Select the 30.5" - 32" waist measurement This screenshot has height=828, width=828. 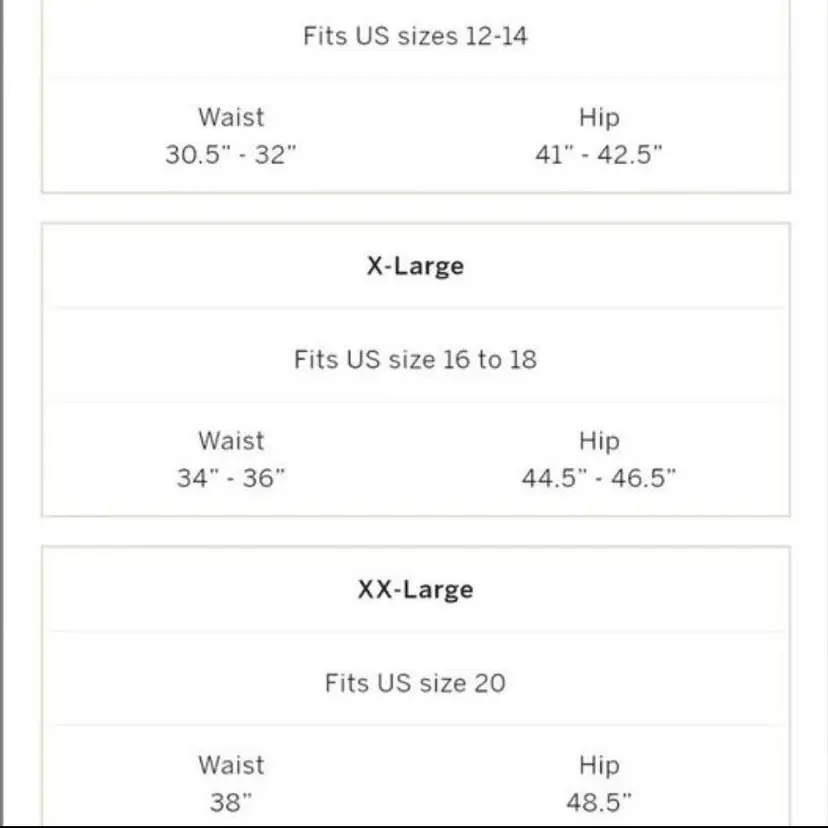(231, 155)
